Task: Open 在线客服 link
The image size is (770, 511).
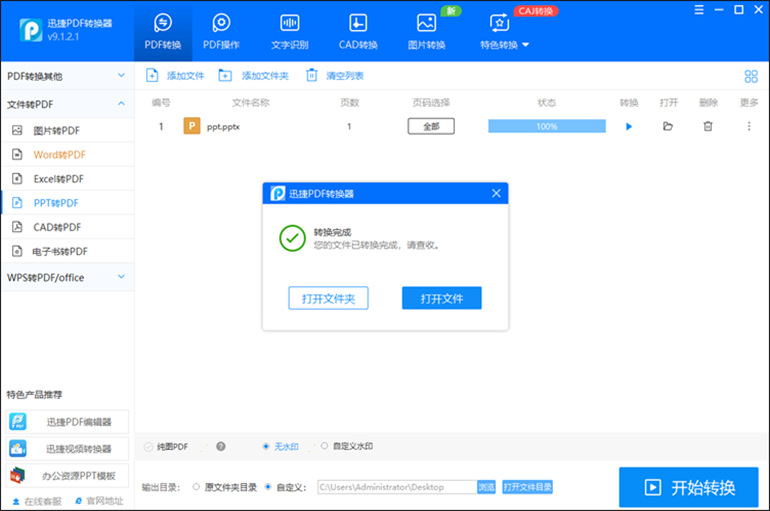Action: coord(37,501)
